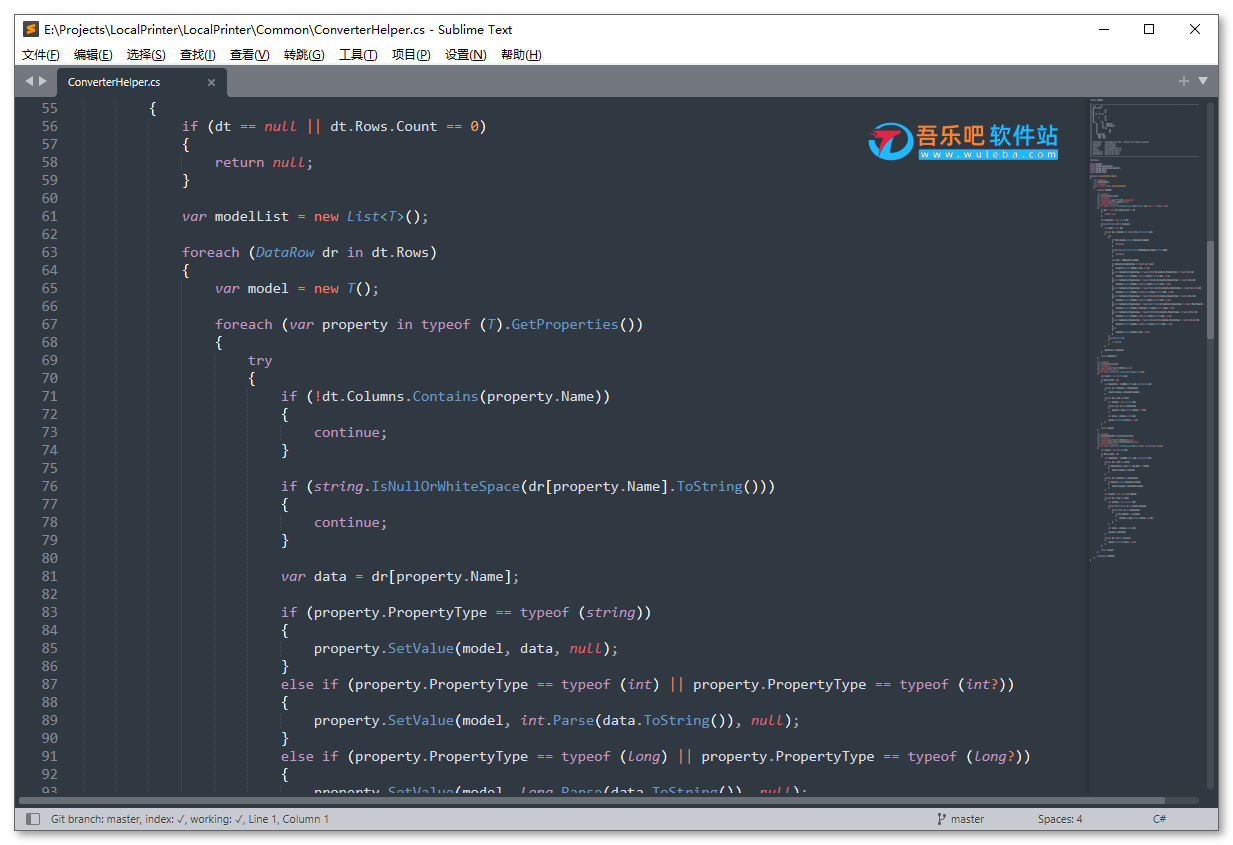Open the 转跳(G) menu

(x=304, y=55)
